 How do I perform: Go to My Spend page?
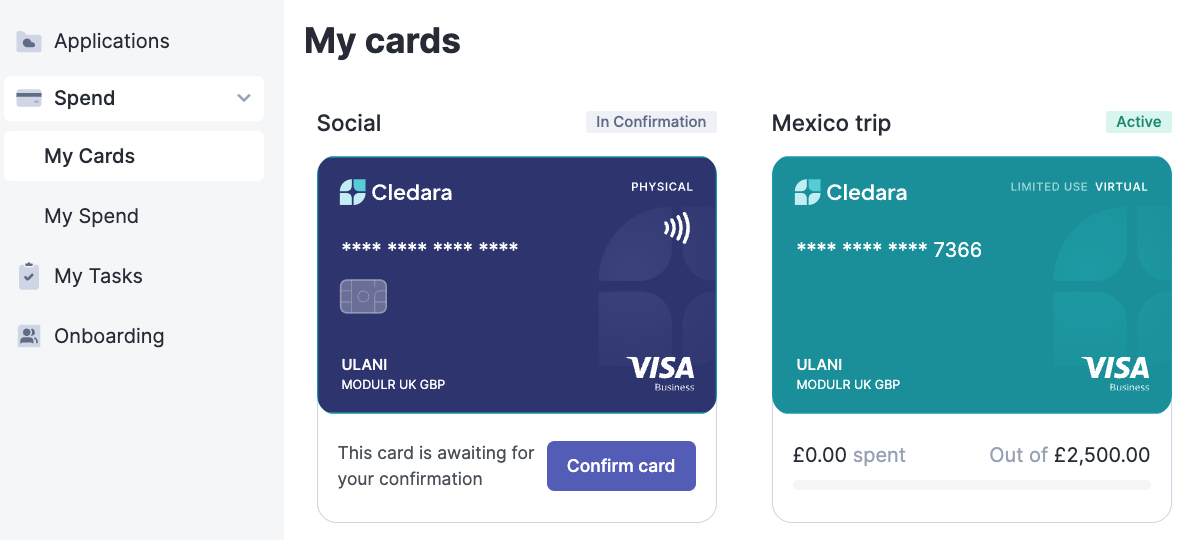(92, 216)
